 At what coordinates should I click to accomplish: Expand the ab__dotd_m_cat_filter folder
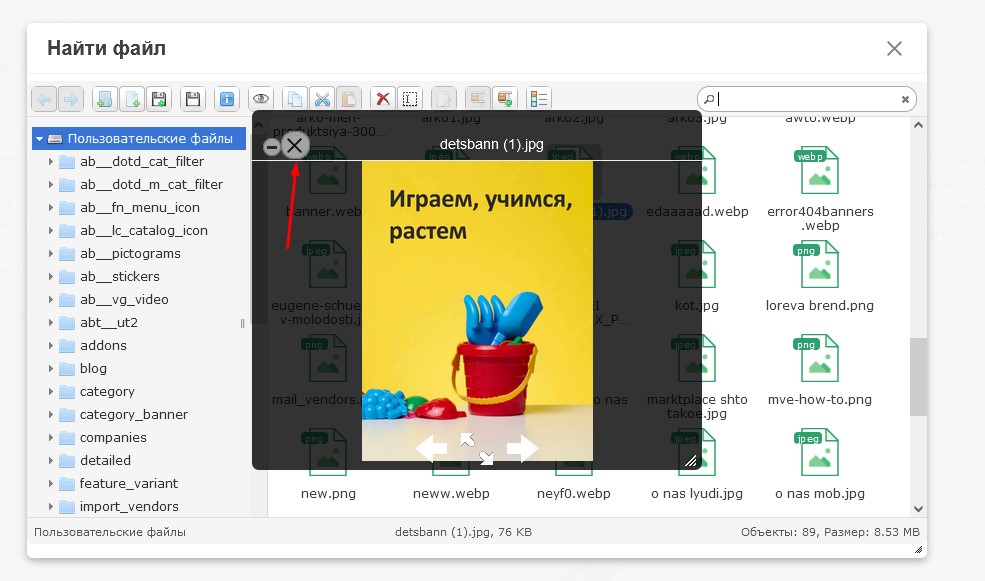tap(51, 185)
